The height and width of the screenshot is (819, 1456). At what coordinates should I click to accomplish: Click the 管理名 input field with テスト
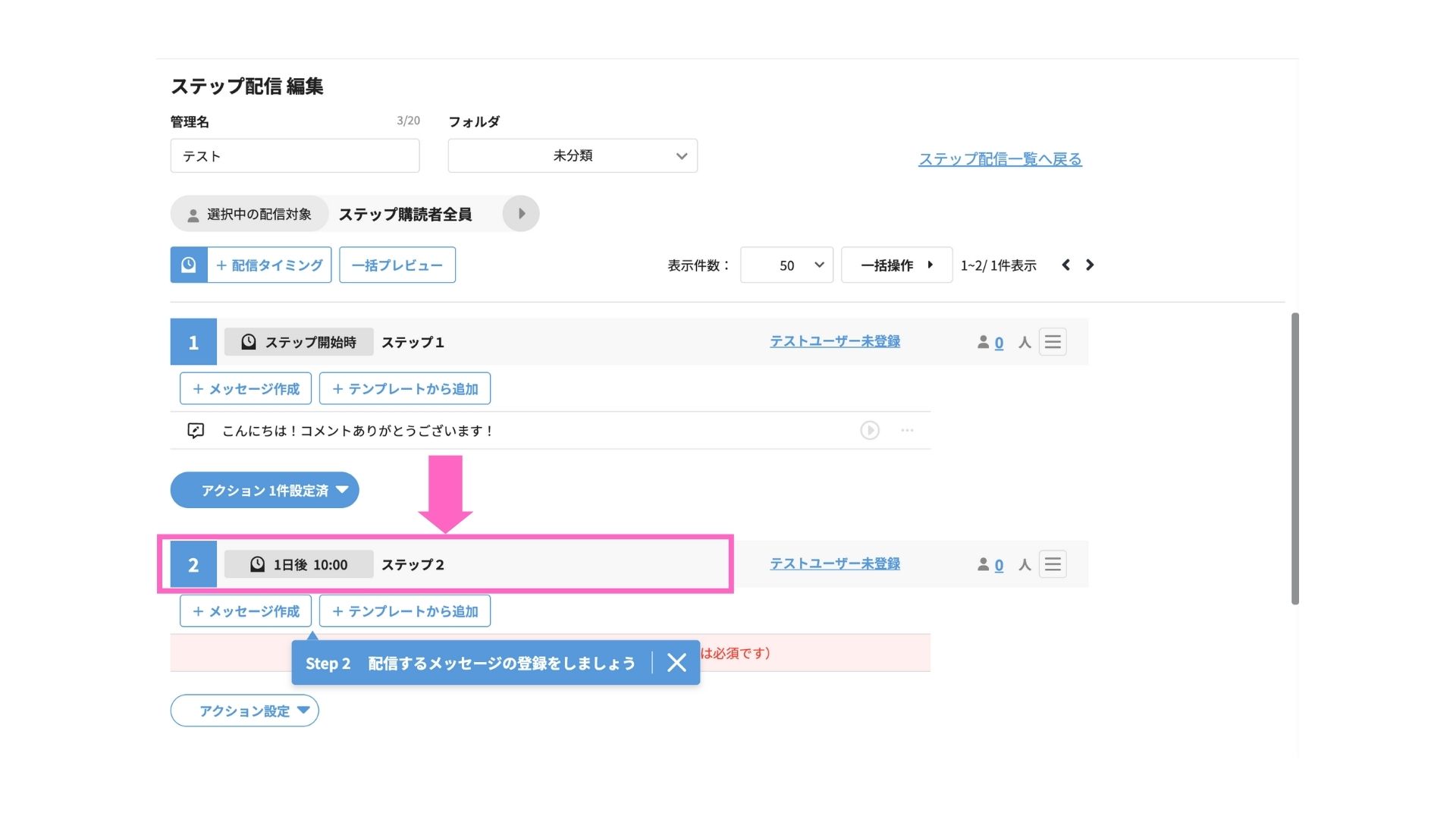tap(295, 155)
